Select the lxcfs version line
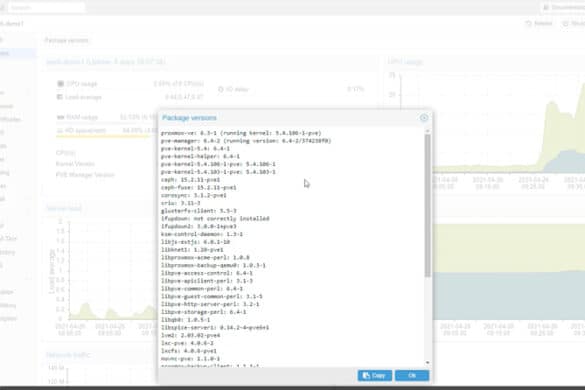 (x=189, y=351)
